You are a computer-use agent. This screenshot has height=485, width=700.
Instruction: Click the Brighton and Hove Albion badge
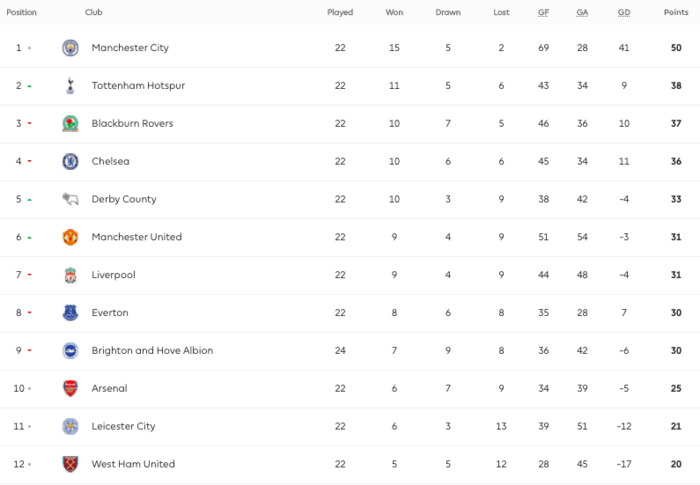[70, 351]
